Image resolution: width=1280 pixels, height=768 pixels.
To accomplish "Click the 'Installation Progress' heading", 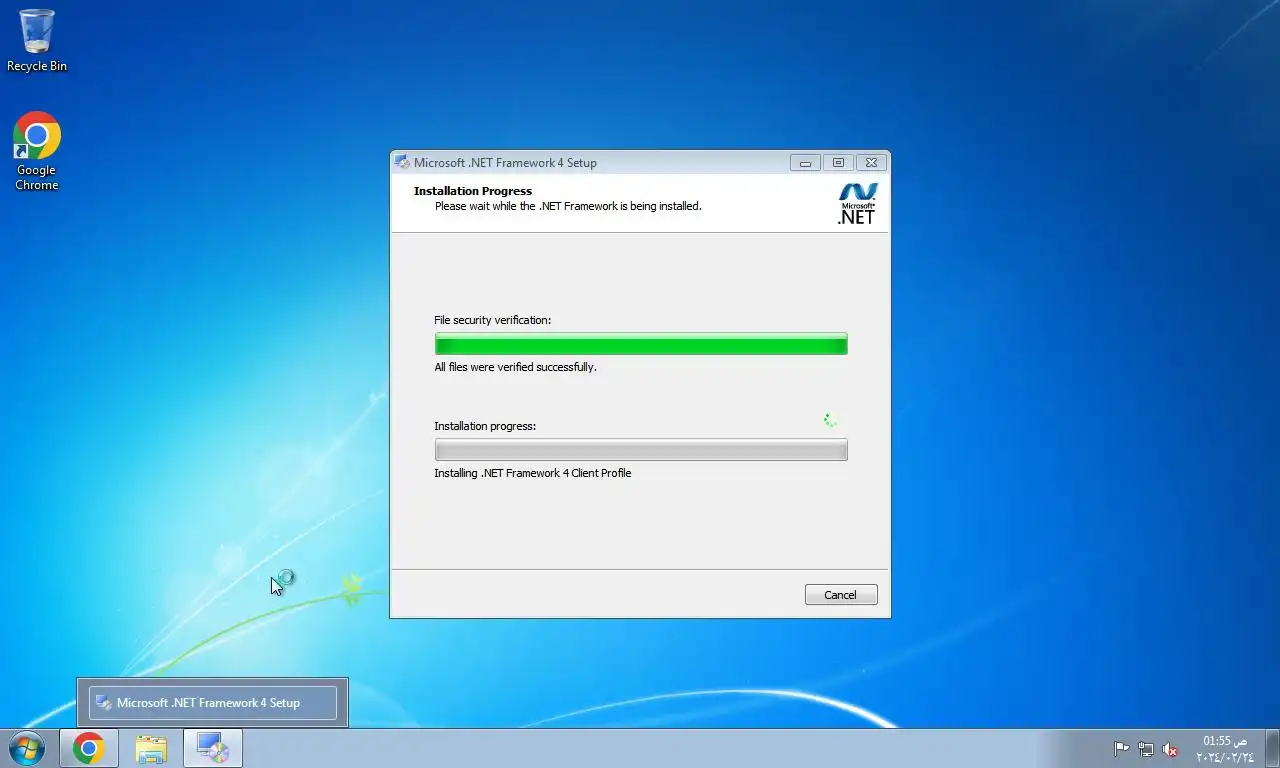I will [473, 191].
